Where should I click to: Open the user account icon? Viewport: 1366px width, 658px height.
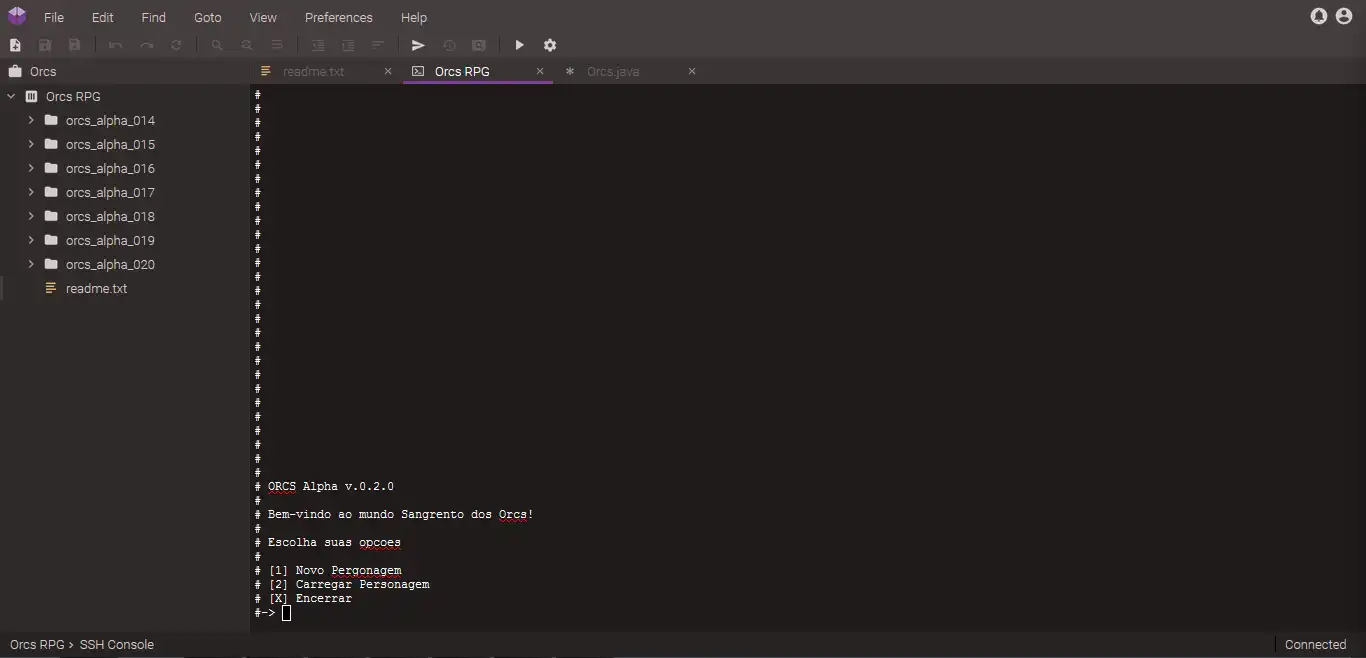pos(1344,16)
